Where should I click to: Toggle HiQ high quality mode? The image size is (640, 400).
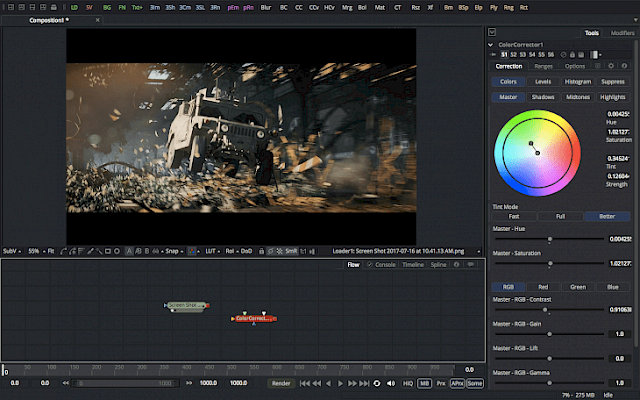click(407, 383)
